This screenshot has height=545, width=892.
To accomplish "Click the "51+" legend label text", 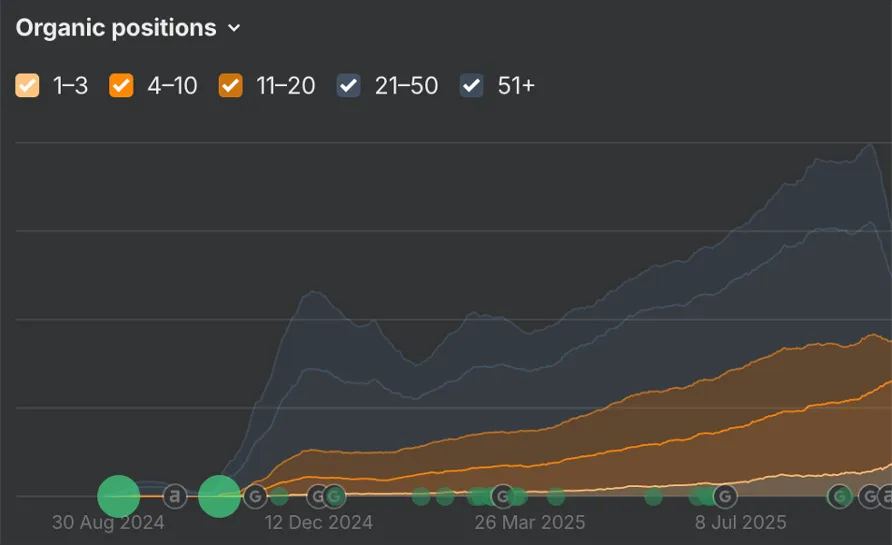I will (516, 86).
